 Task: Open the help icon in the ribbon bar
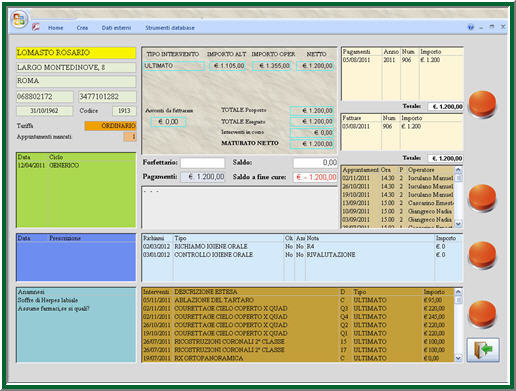pos(471,27)
